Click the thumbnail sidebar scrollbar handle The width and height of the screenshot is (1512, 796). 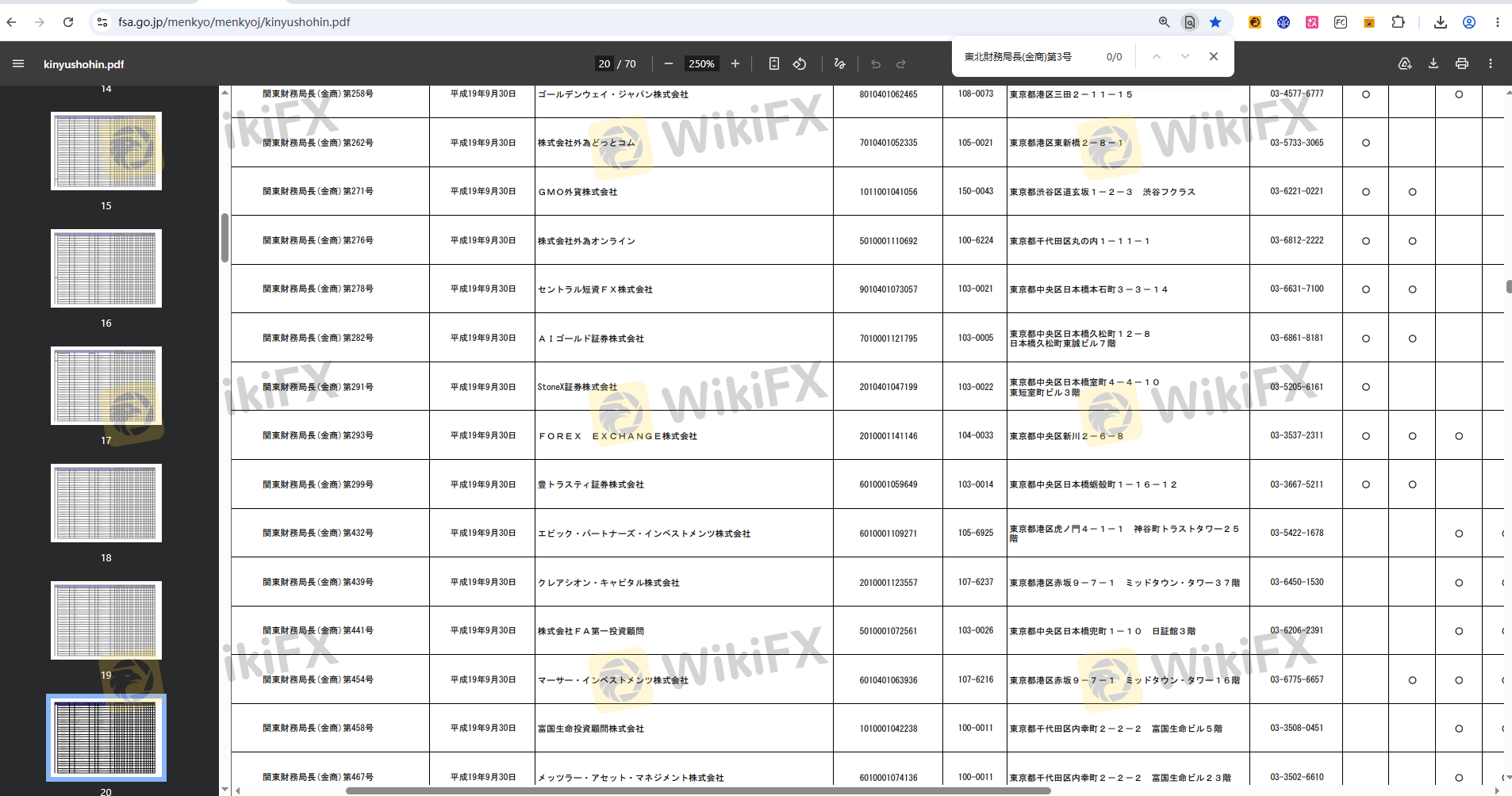pos(224,238)
